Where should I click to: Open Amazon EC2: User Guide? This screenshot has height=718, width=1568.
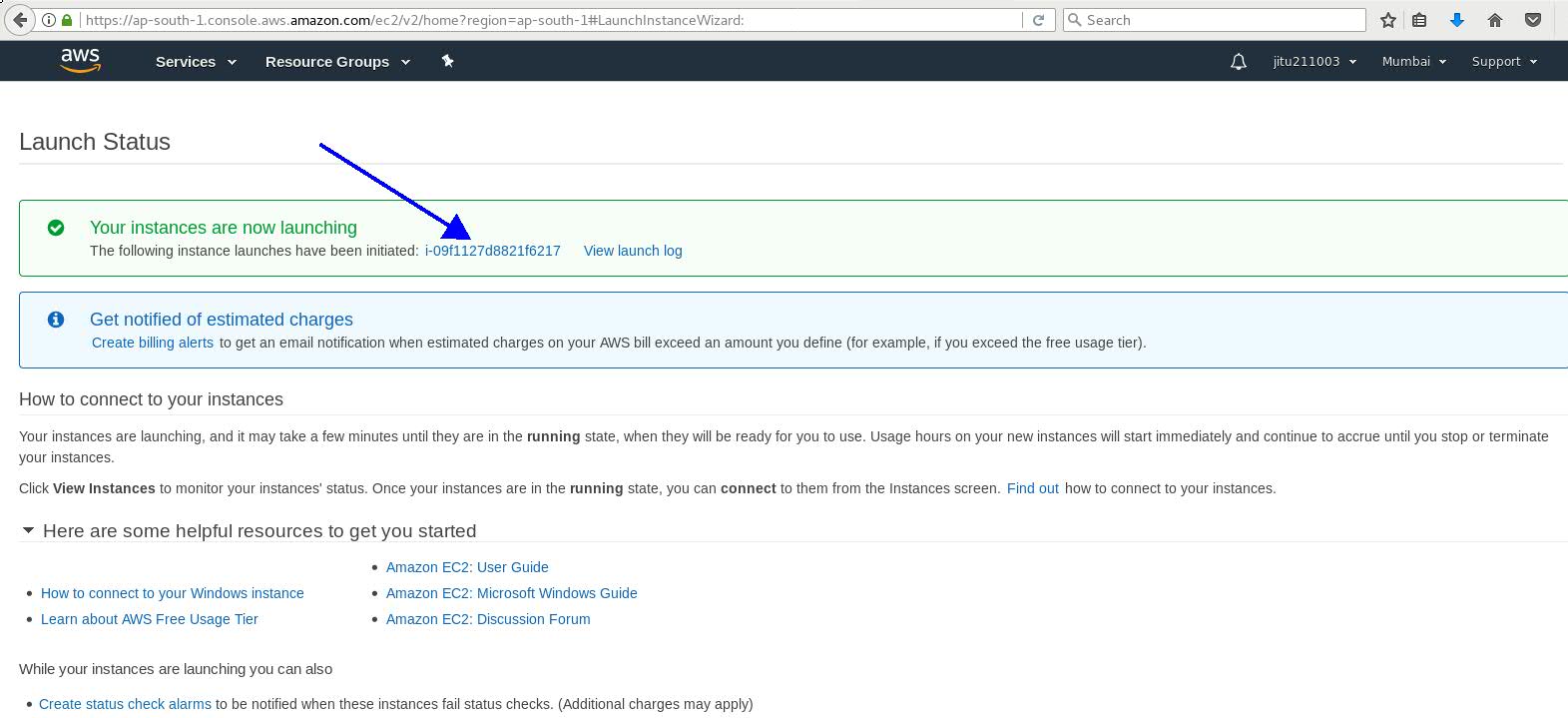click(467, 567)
